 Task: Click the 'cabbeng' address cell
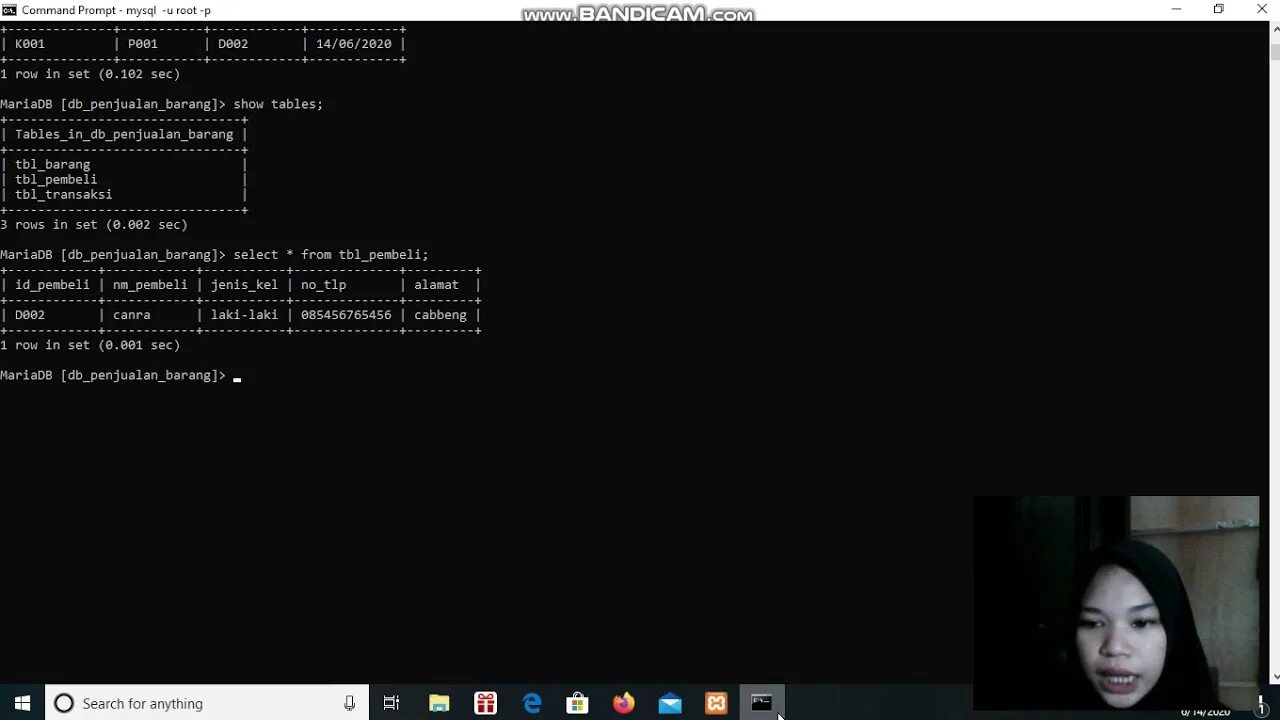(440, 314)
